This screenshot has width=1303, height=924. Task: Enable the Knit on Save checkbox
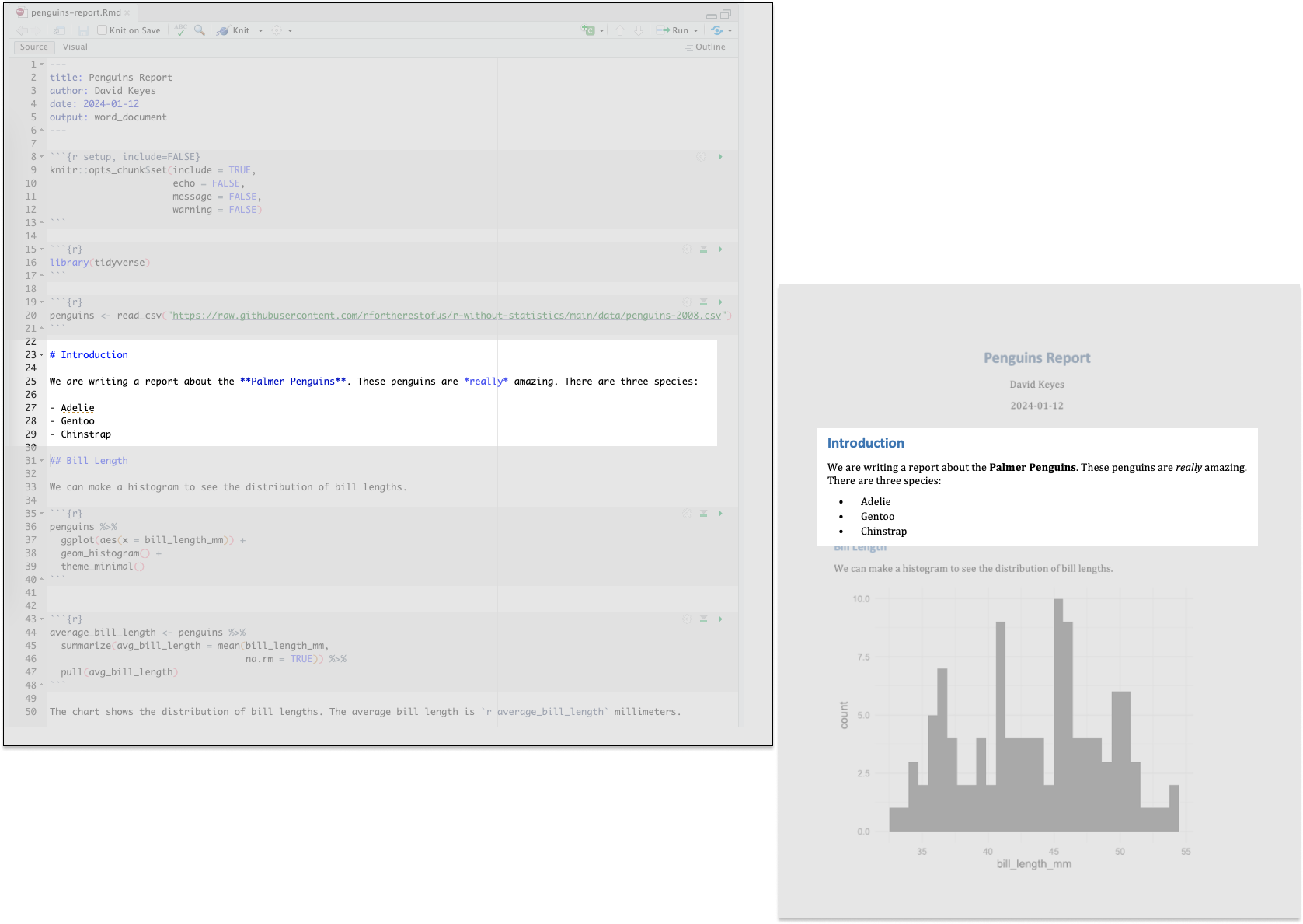pyautogui.click(x=102, y=30)
